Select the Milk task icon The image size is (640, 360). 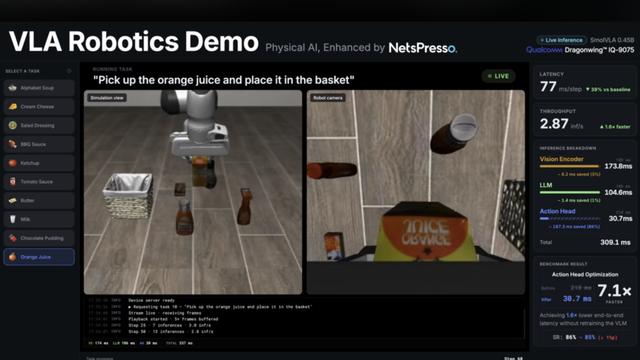(x=13, y=219)
